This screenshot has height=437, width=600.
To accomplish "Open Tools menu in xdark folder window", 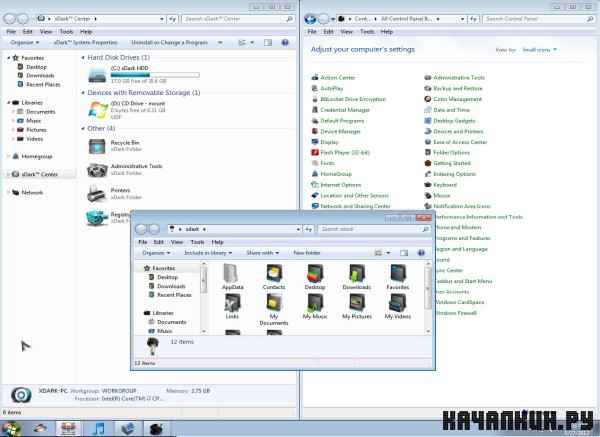I will (x=197, y=242).
